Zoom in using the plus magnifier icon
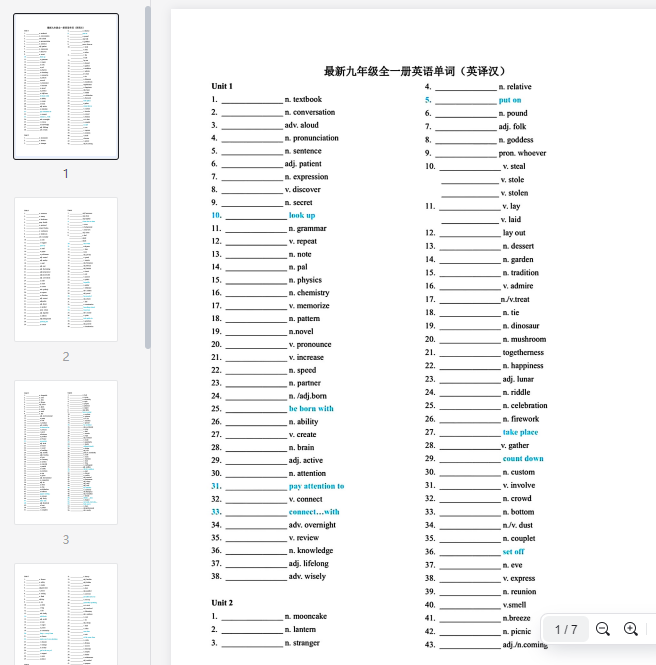656x665 pixels. tap(631, 629)
